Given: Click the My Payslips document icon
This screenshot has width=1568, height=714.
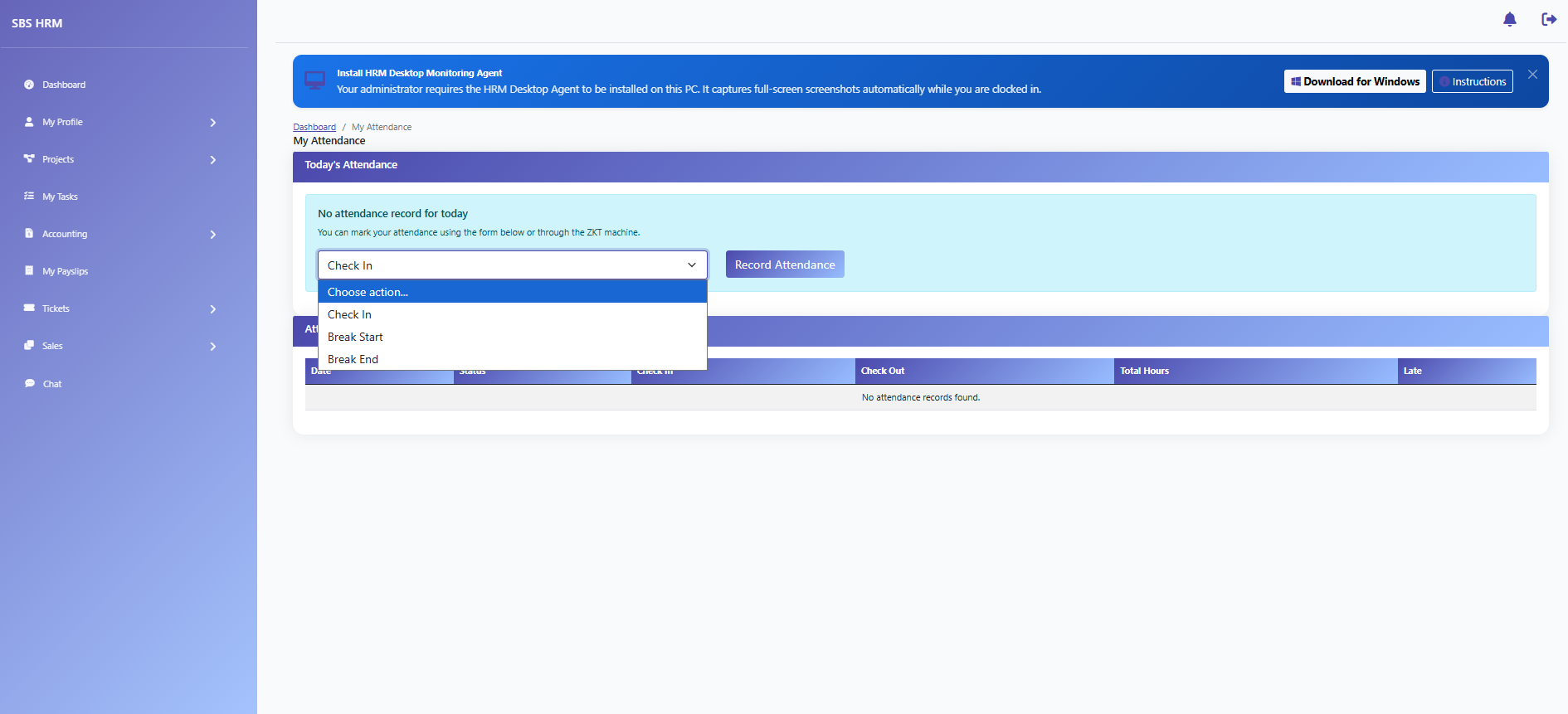Looking at the screenshot, I should (x=29, y=270).
